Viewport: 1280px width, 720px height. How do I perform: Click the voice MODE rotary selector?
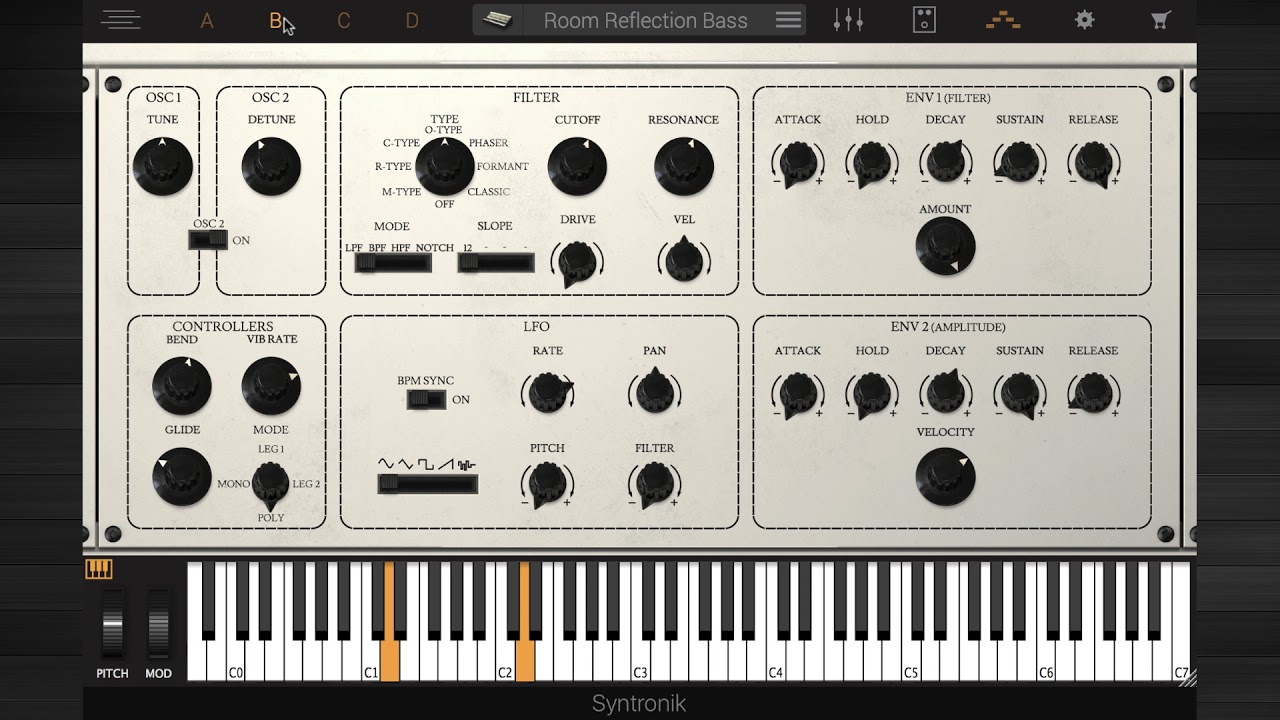click(x=271, y=484)
